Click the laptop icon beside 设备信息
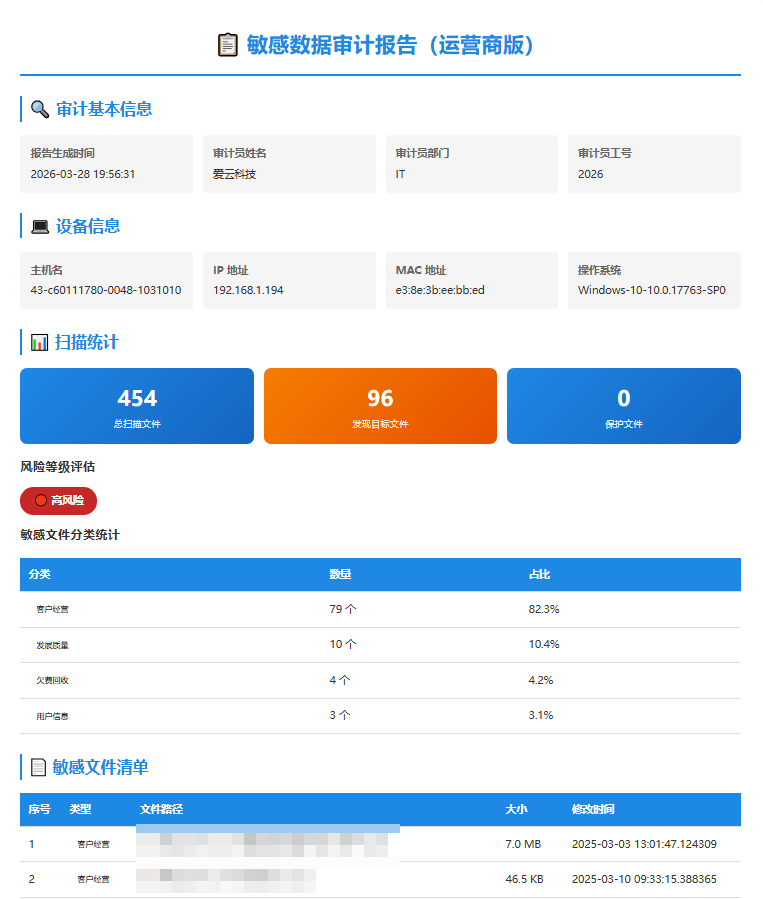 [40, 226]
